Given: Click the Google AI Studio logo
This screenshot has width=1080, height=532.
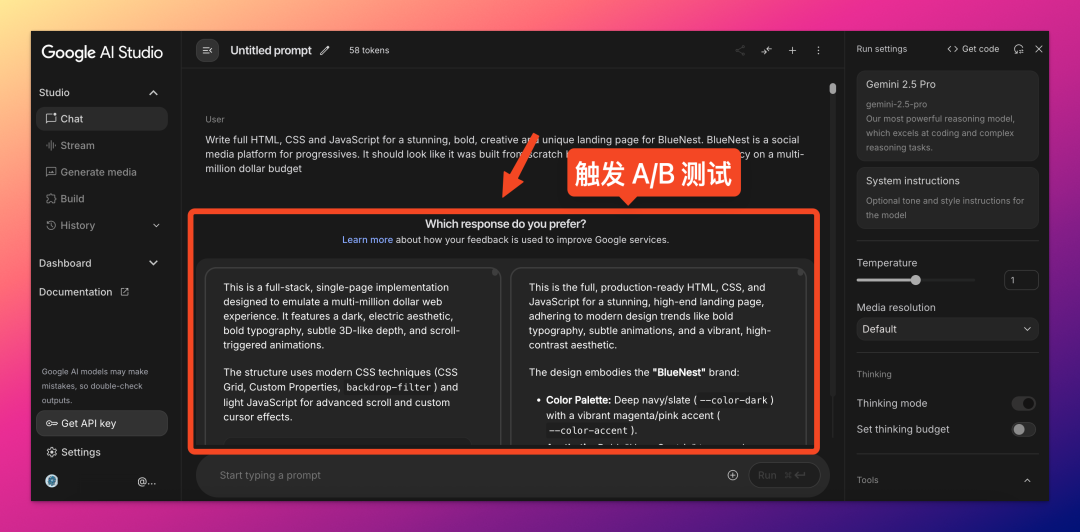Looking at the screenshot, I should click(102, 52).
